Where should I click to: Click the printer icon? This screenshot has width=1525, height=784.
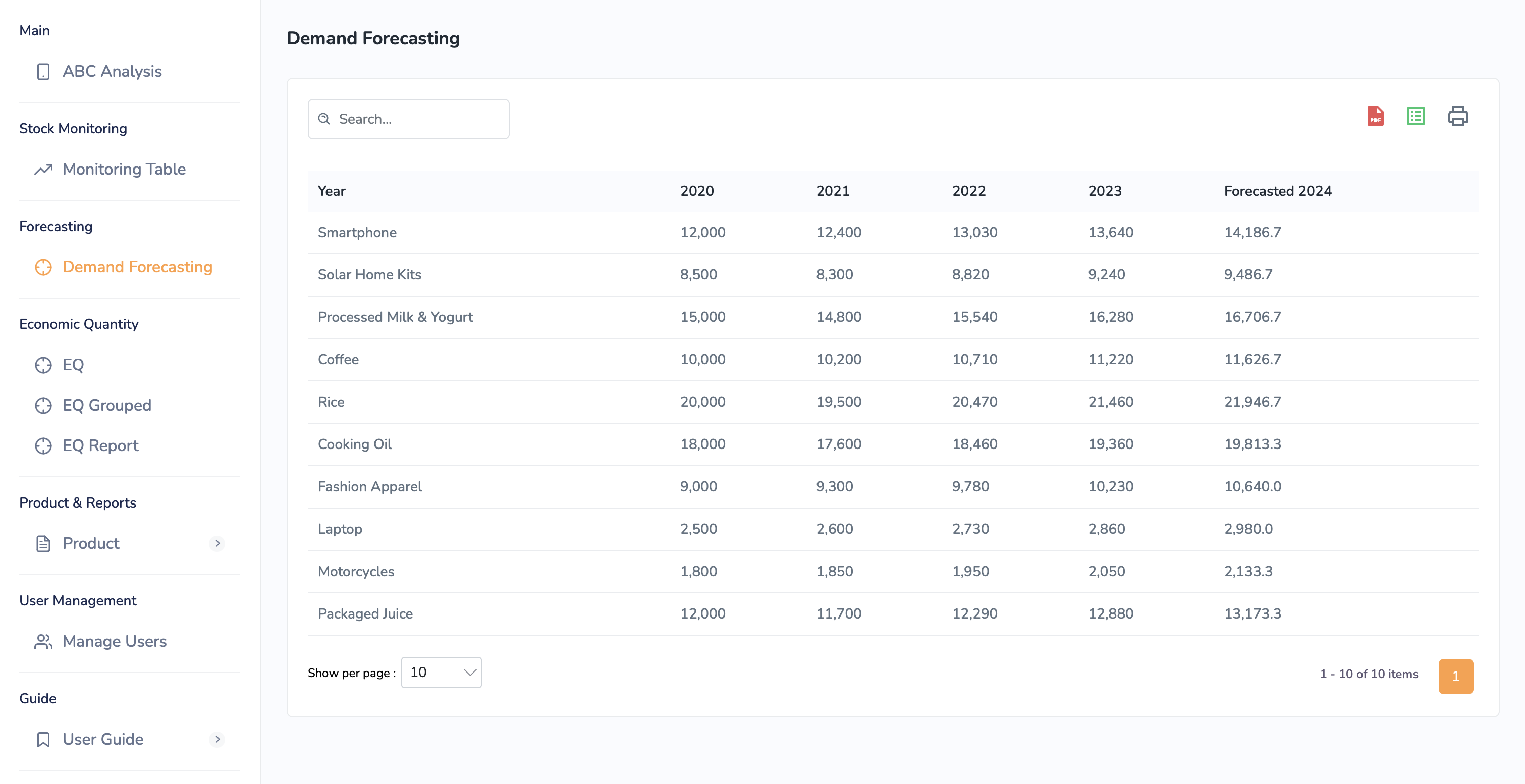coord(1457,117)
